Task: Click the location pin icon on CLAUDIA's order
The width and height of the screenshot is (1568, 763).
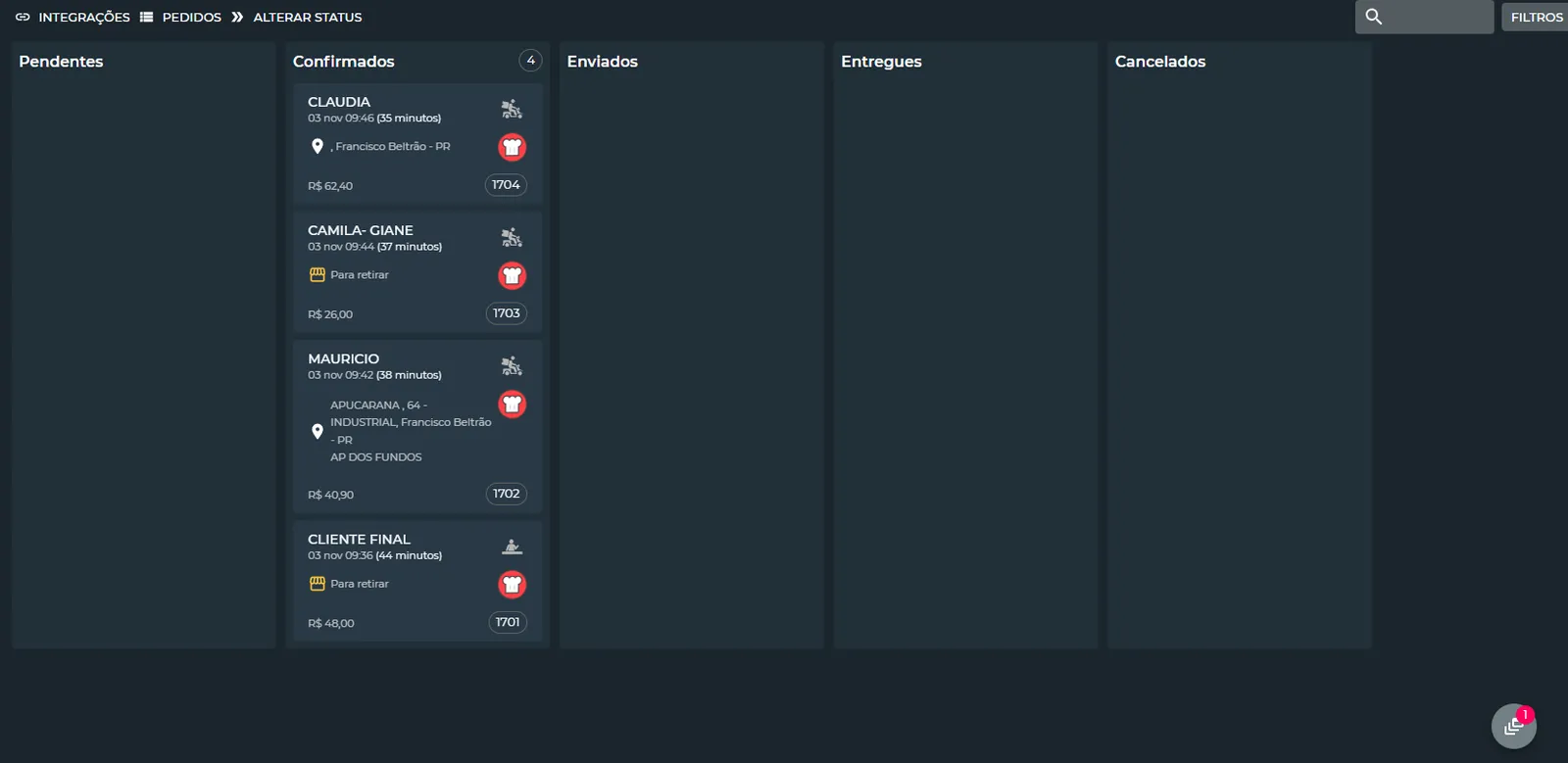Action: tap(318, 146)
